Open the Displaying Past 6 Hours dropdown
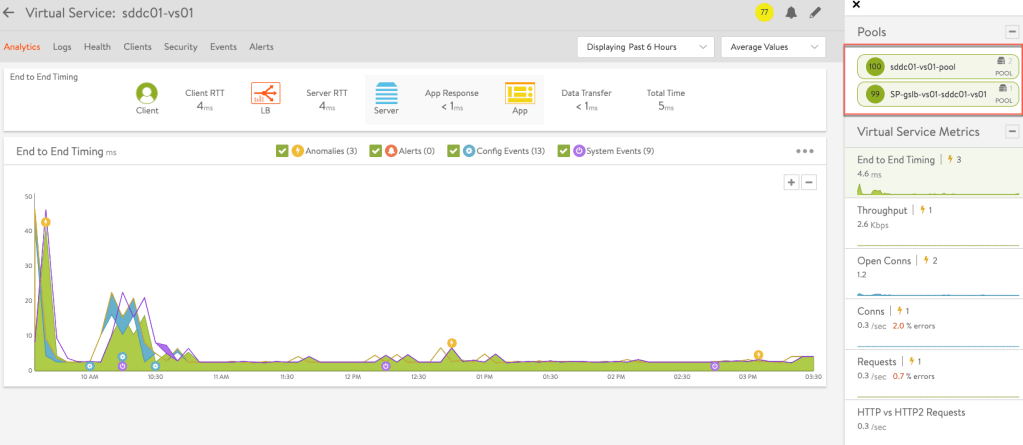The width and height of the screenshot is (1023, 445). 645,47
